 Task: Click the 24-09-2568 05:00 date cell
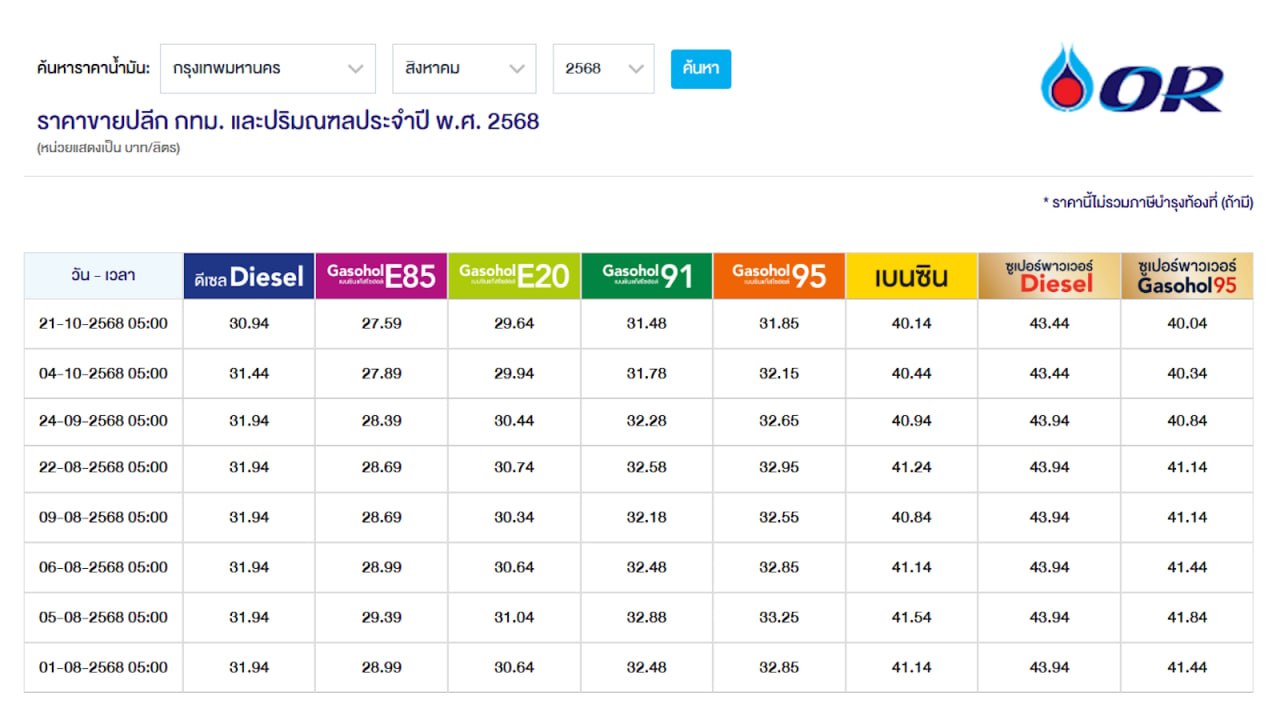coord(103,421)
